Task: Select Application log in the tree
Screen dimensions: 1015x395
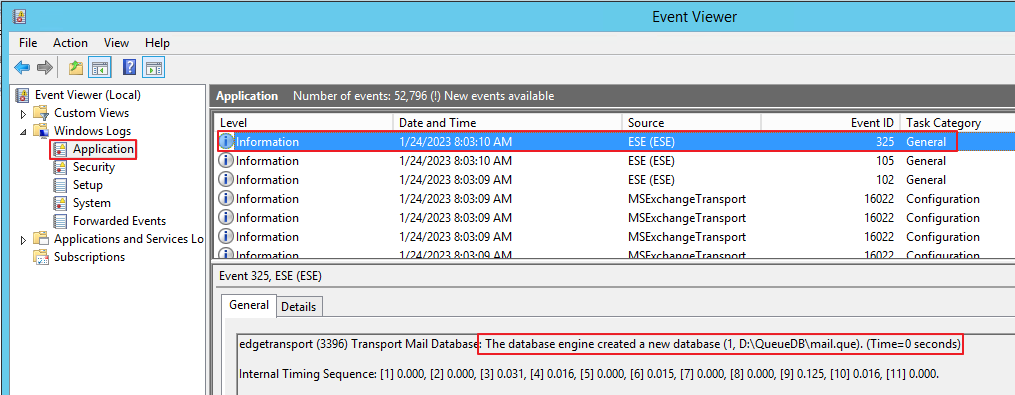Action: (x=103, y=149)
